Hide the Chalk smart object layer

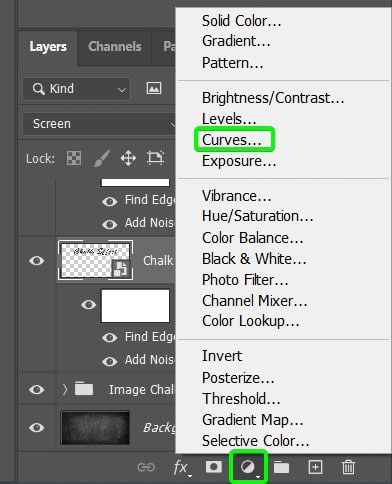tap(37, 260)
